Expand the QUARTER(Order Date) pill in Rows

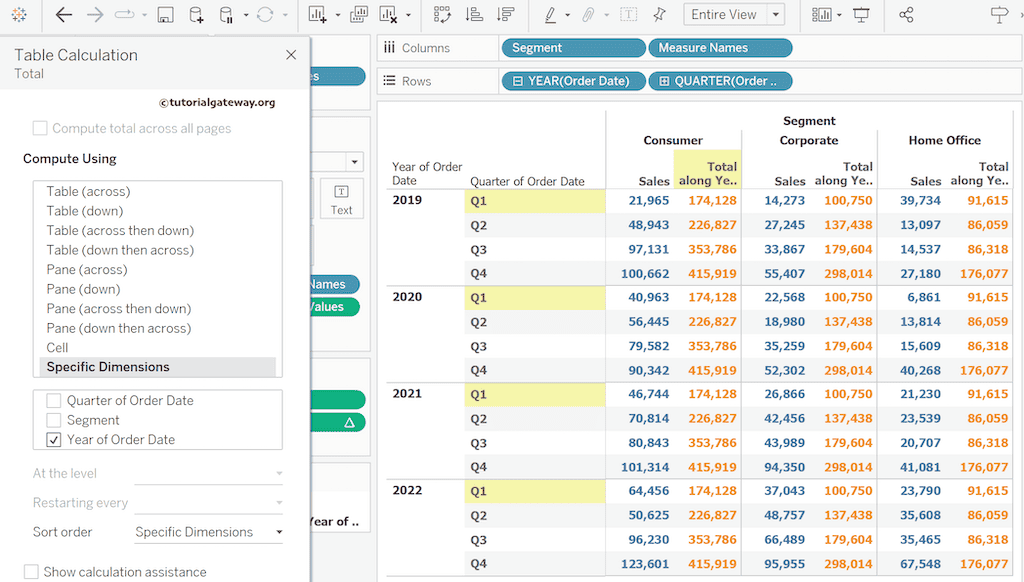coord(664,81)
